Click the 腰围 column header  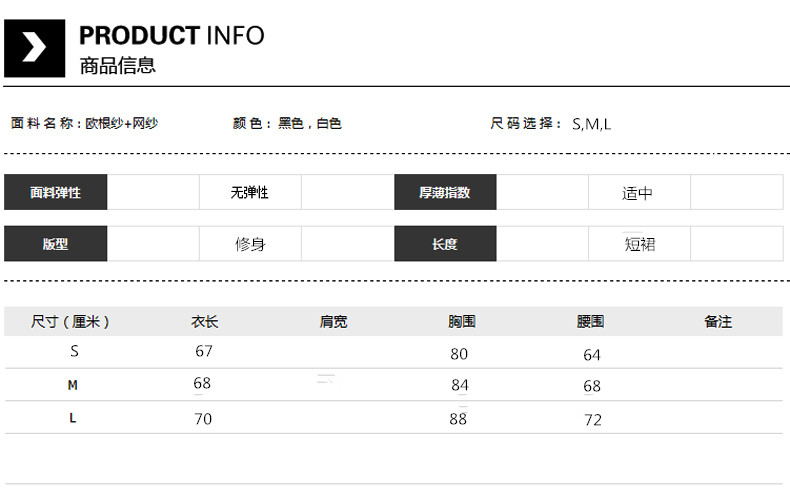click(590, 322)
